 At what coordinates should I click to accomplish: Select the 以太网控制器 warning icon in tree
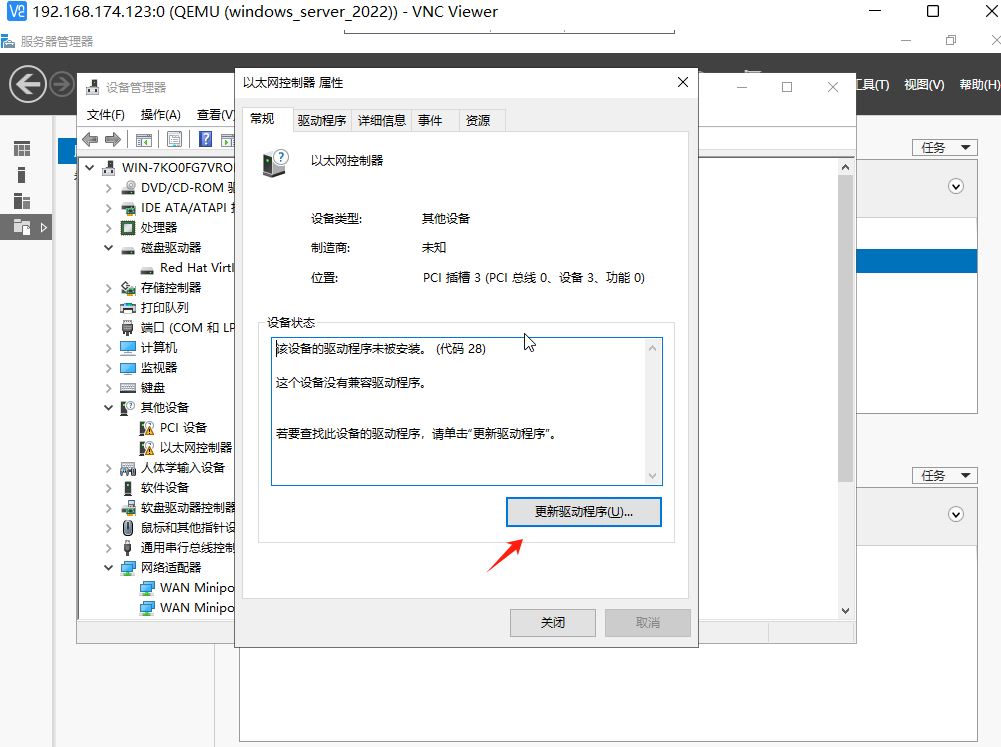147,448
